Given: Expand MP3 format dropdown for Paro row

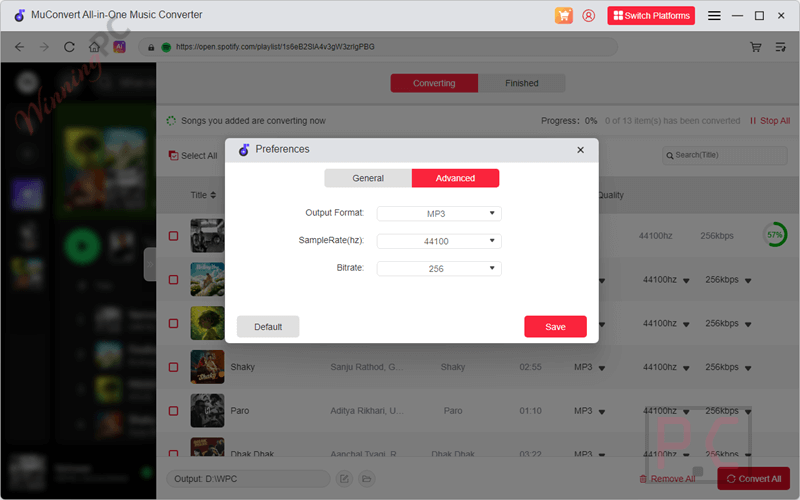Looking at the screenshot, I should coord(602,412).
